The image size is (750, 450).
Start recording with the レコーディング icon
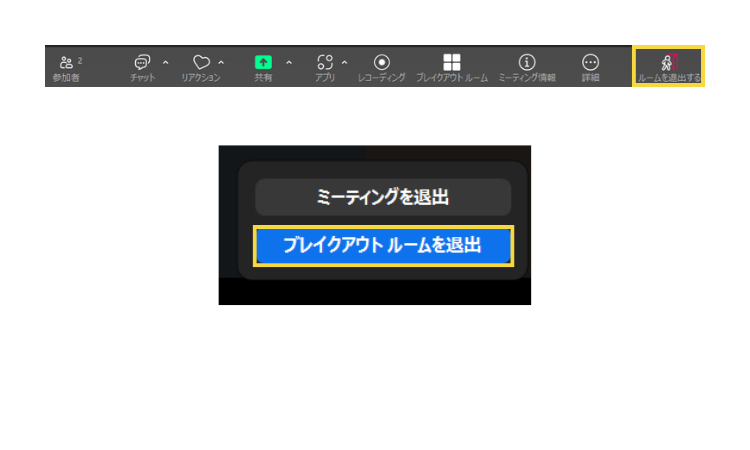point(382,62)
